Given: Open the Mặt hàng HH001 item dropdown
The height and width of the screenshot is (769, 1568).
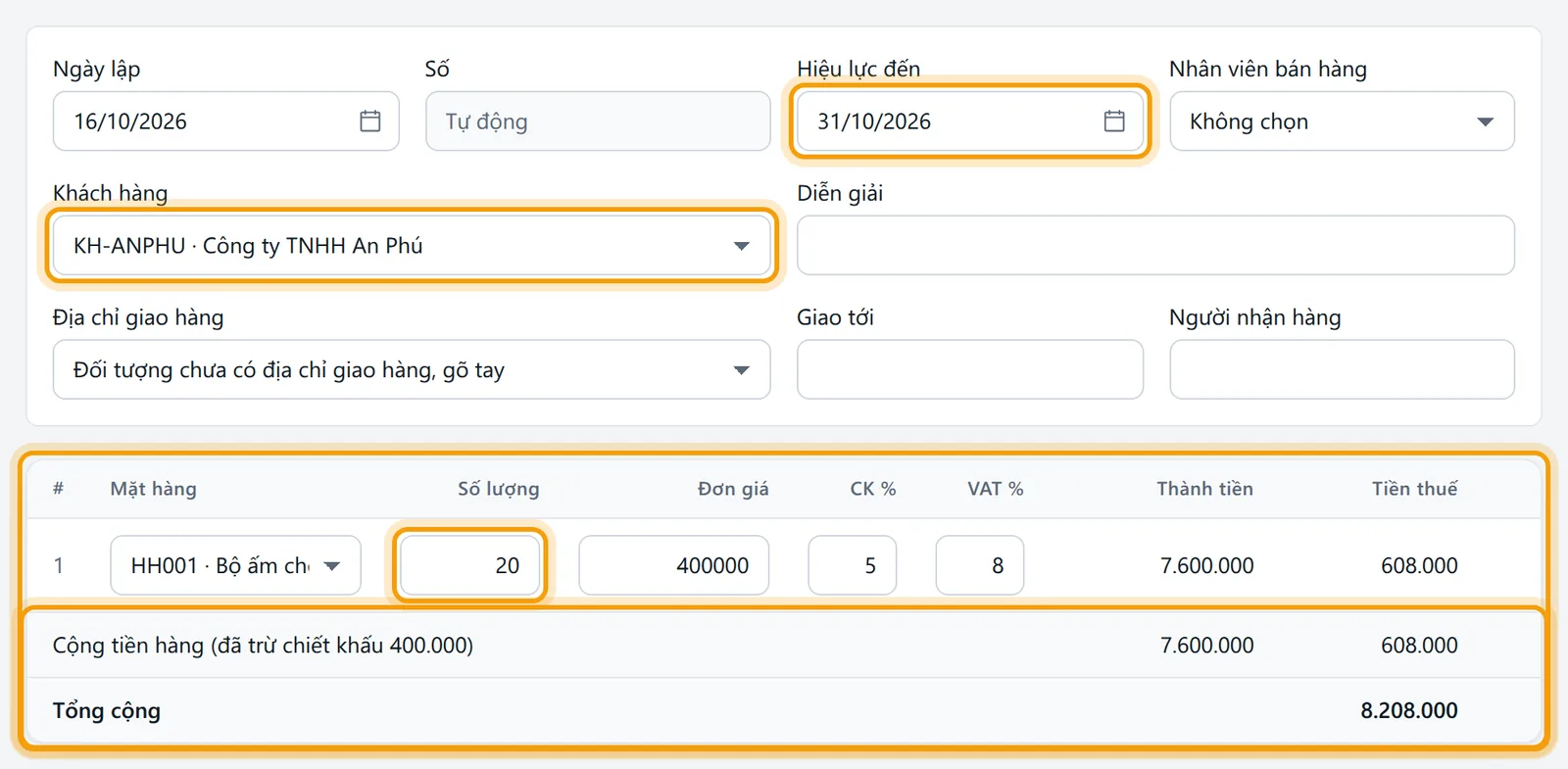Looking at the screenshot, I should click(x=332, y=565).
